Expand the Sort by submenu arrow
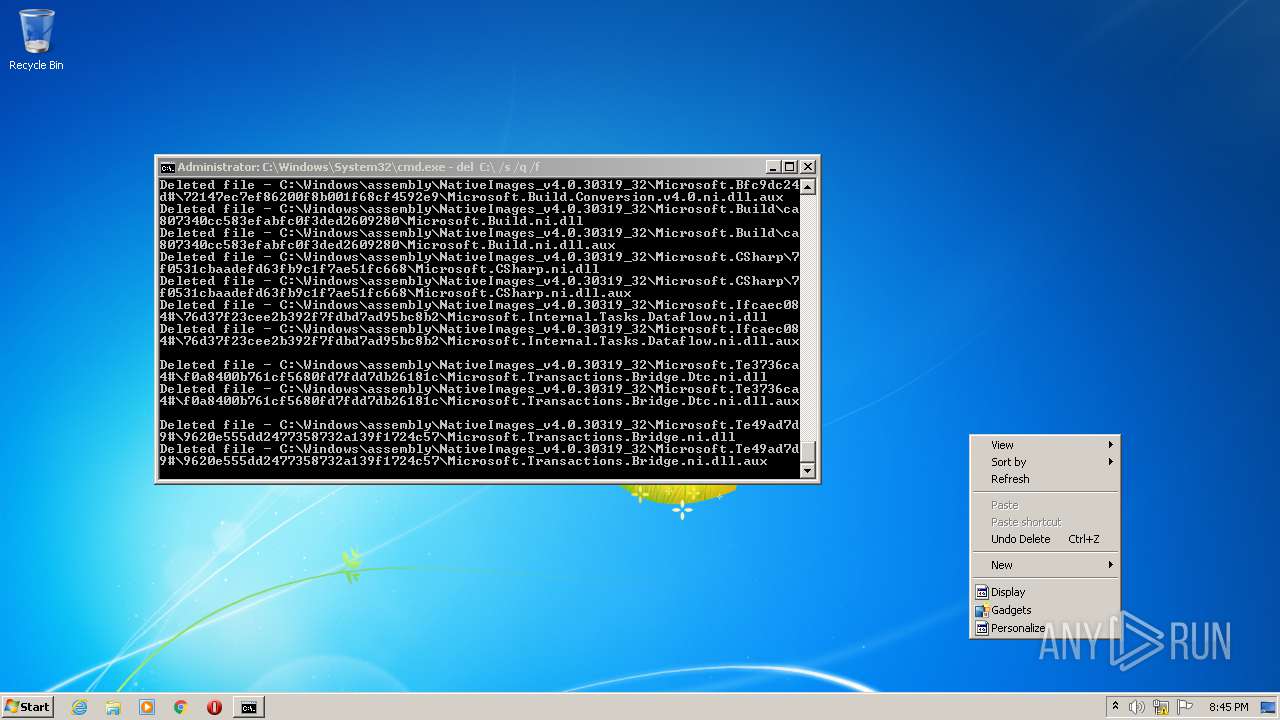This screenshot has height=720, width=1280. coord(1110,462)
